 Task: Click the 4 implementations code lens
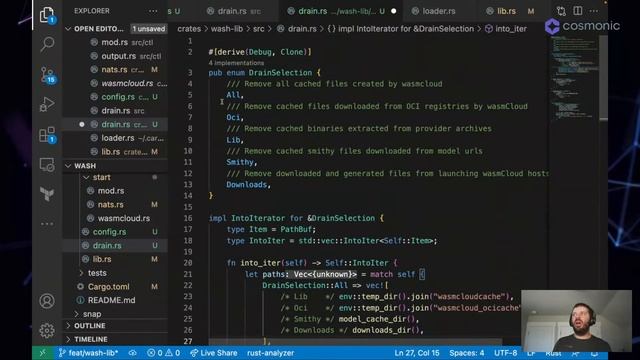pos(236,63)
